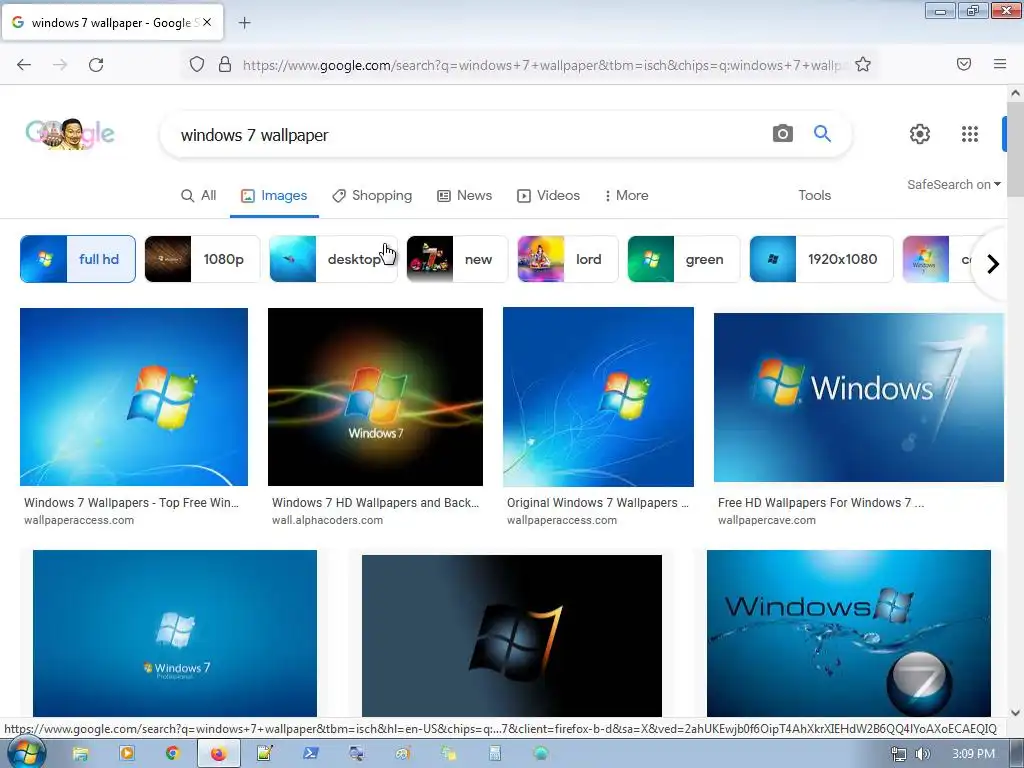Open the SafeSearch on dropdown

(953, 185)
